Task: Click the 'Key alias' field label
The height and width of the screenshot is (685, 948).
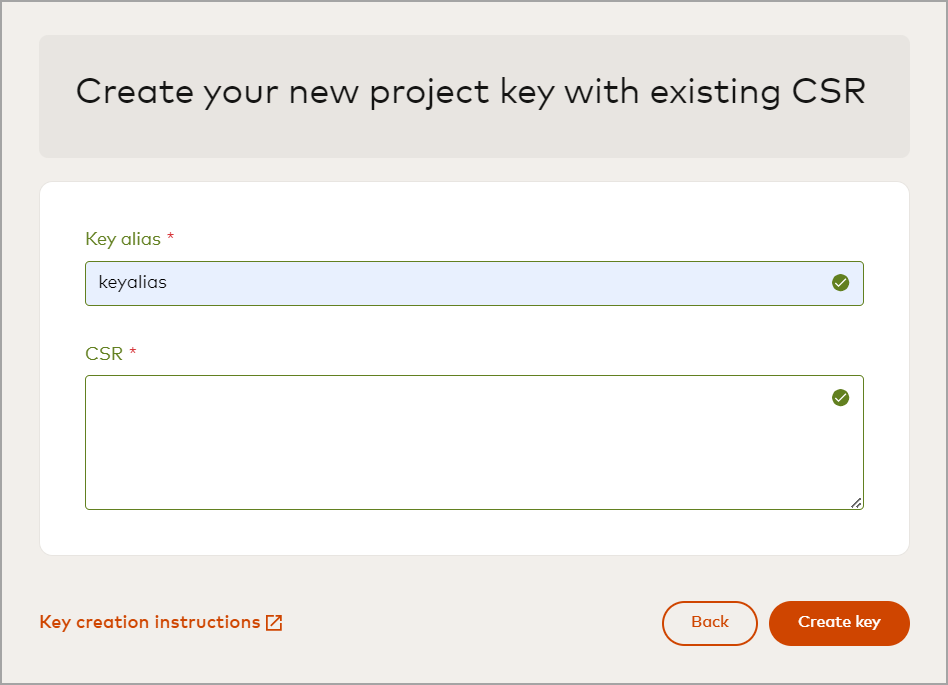Action: click(123, 239)
